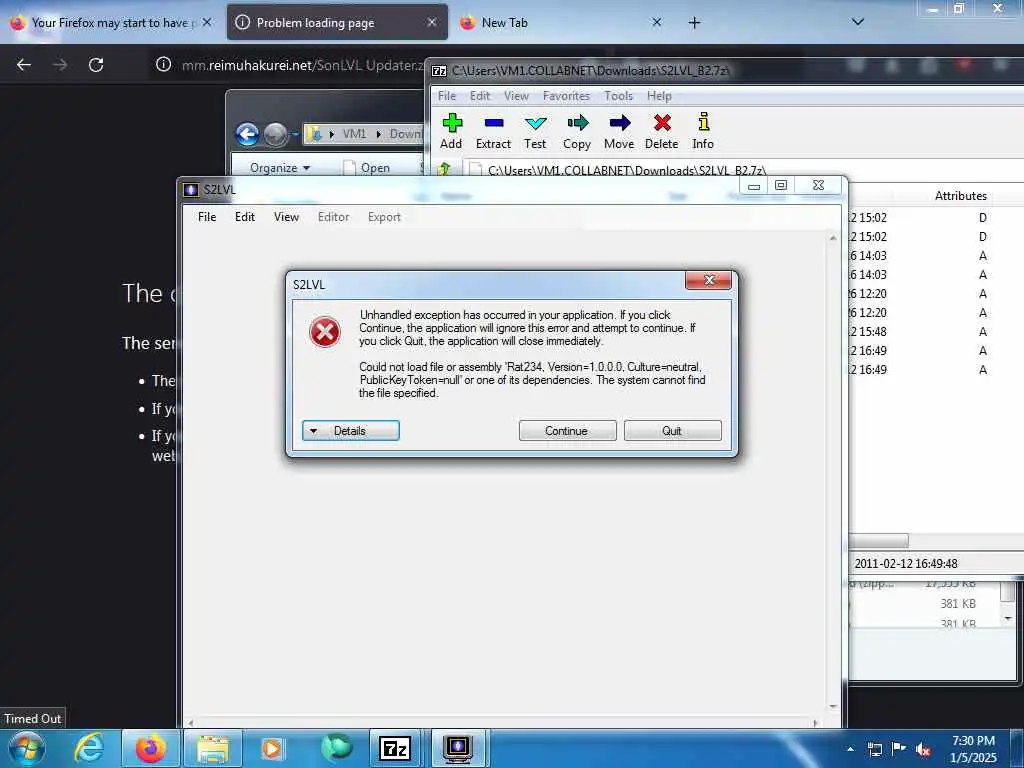
Task: Open the Organize dropdown in Explorer
Action: tap(280, 168)
